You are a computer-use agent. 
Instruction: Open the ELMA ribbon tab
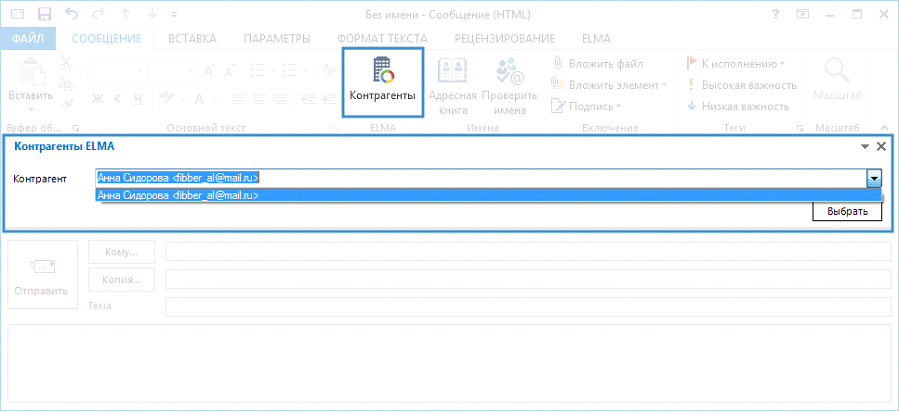pyautogui.click(x=596, y=38)
